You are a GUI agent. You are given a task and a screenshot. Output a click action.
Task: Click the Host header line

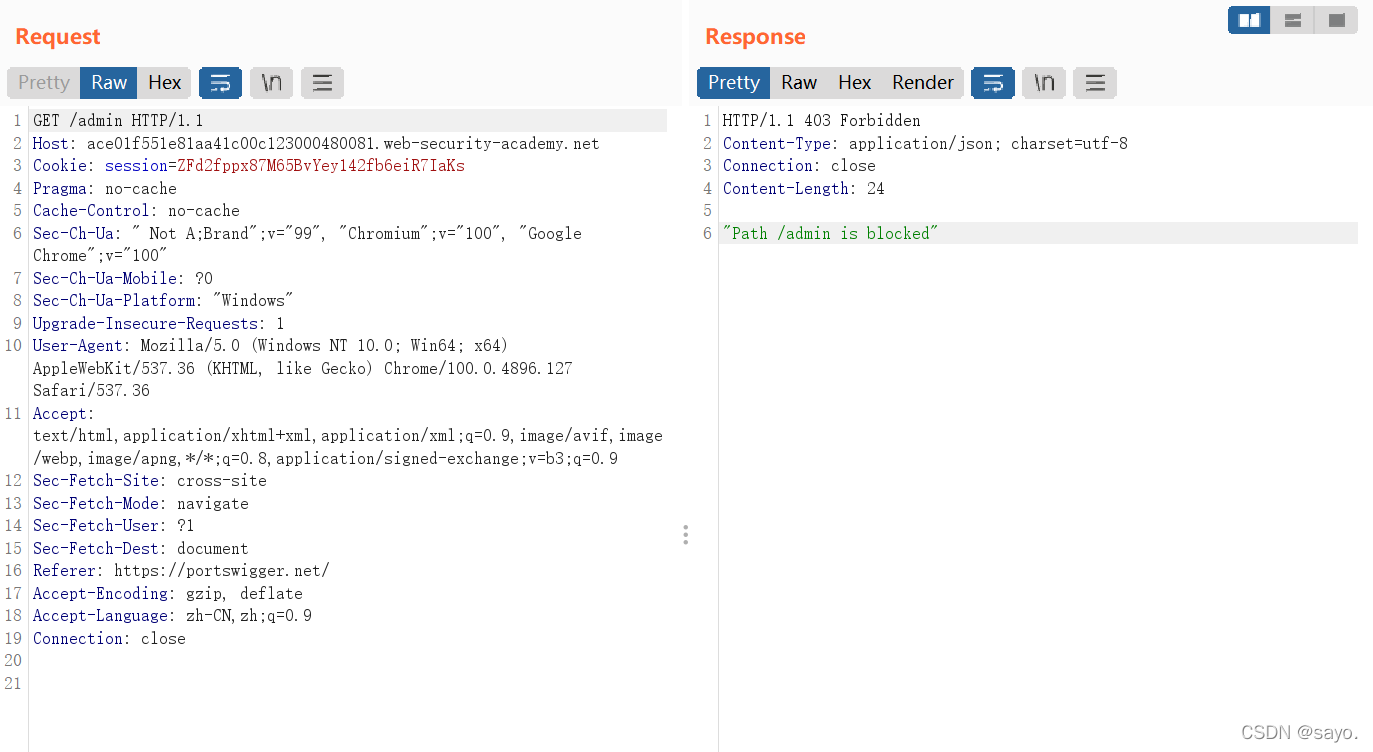tap(316, 143)
